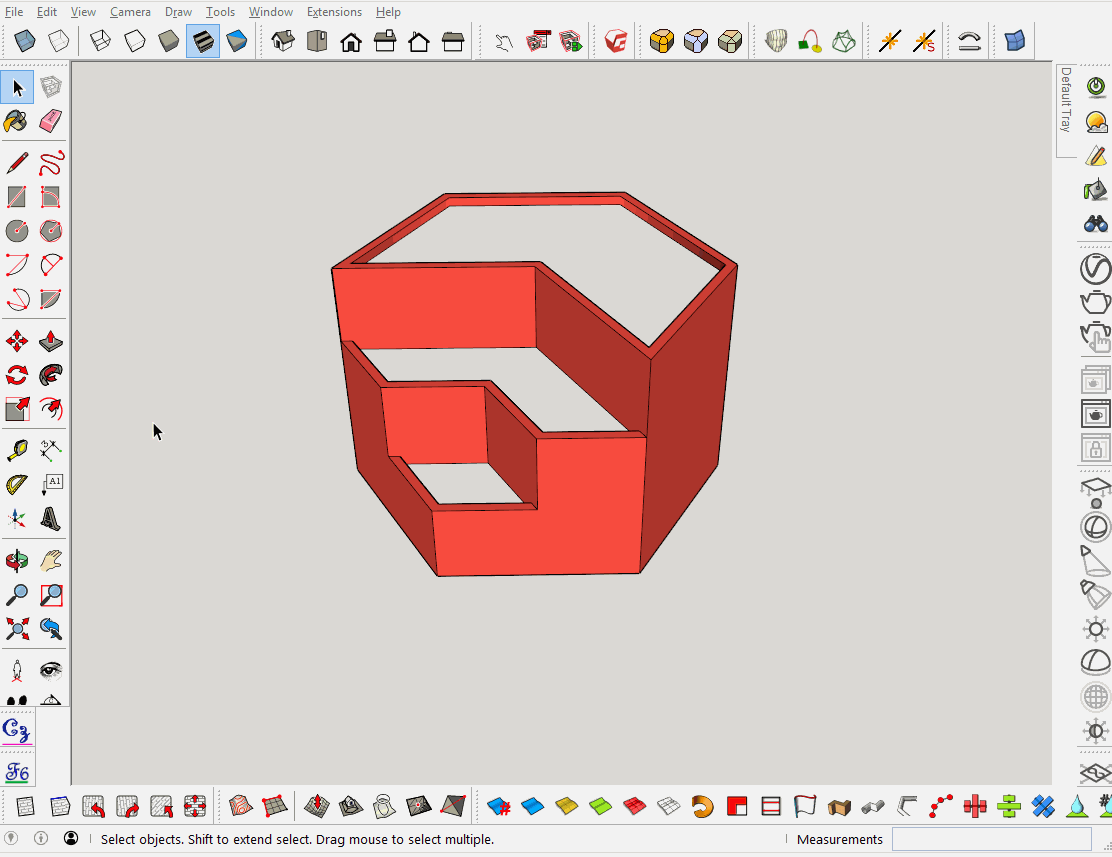Select the Push/Pull tool
1112x857 pixels.
50,340
